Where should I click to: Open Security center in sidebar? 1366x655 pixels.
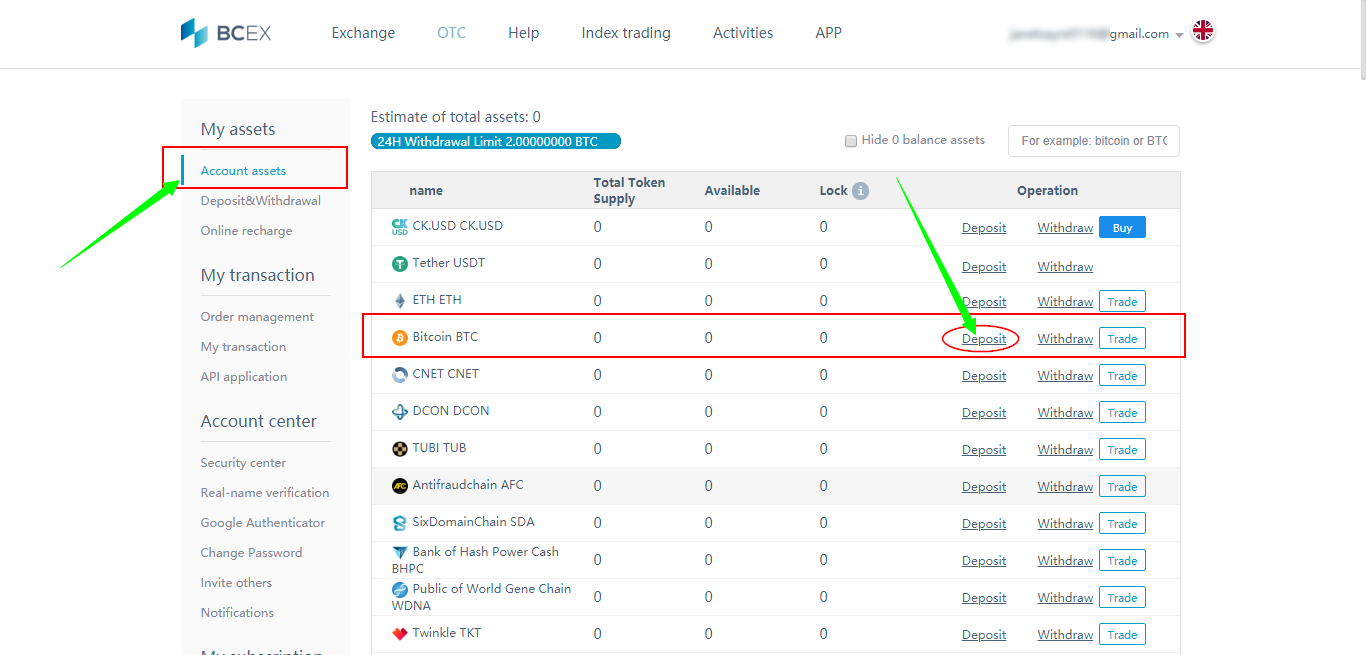tap(243, 463)
